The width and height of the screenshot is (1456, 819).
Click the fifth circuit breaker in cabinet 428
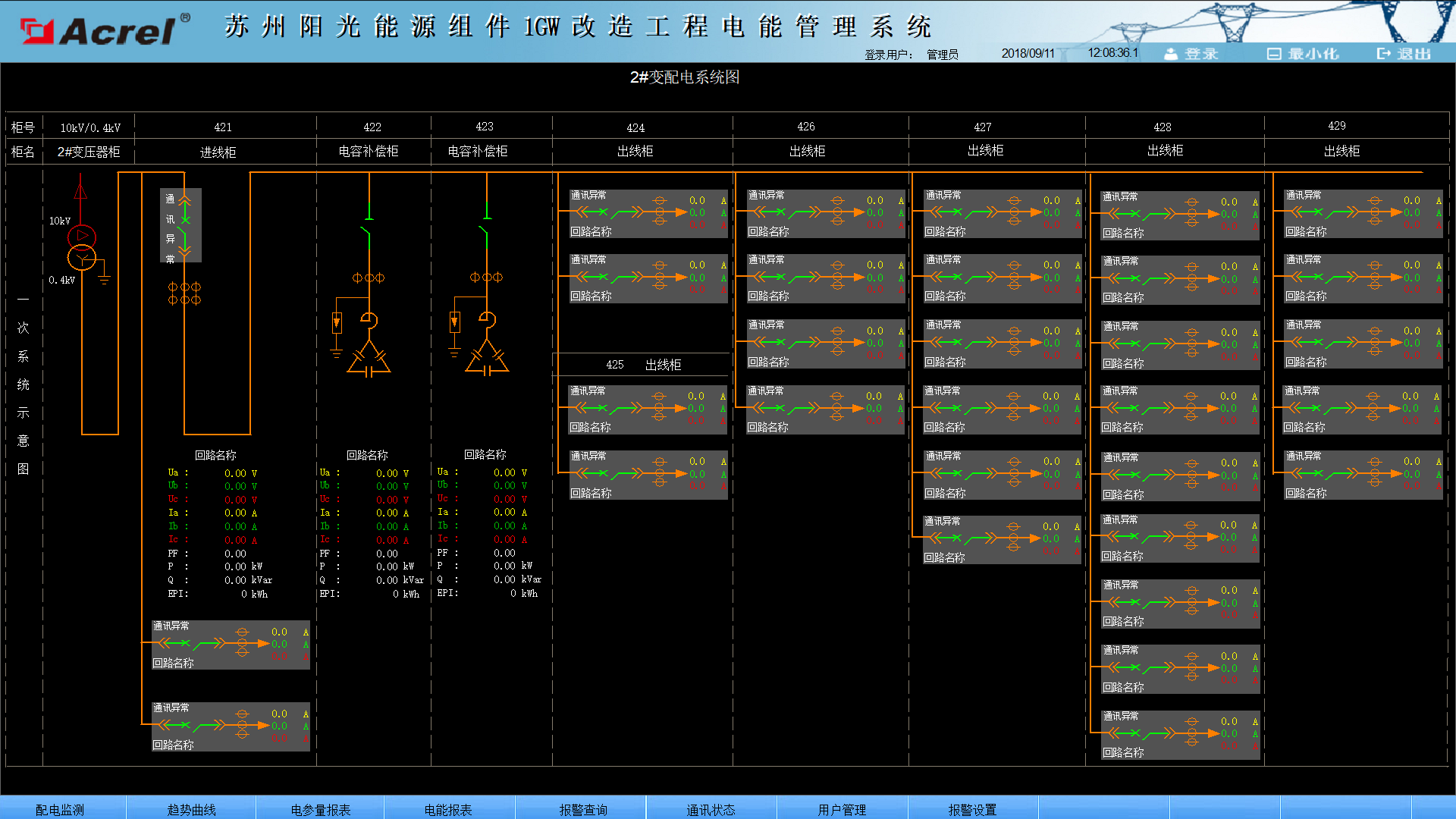point(1181,475)
